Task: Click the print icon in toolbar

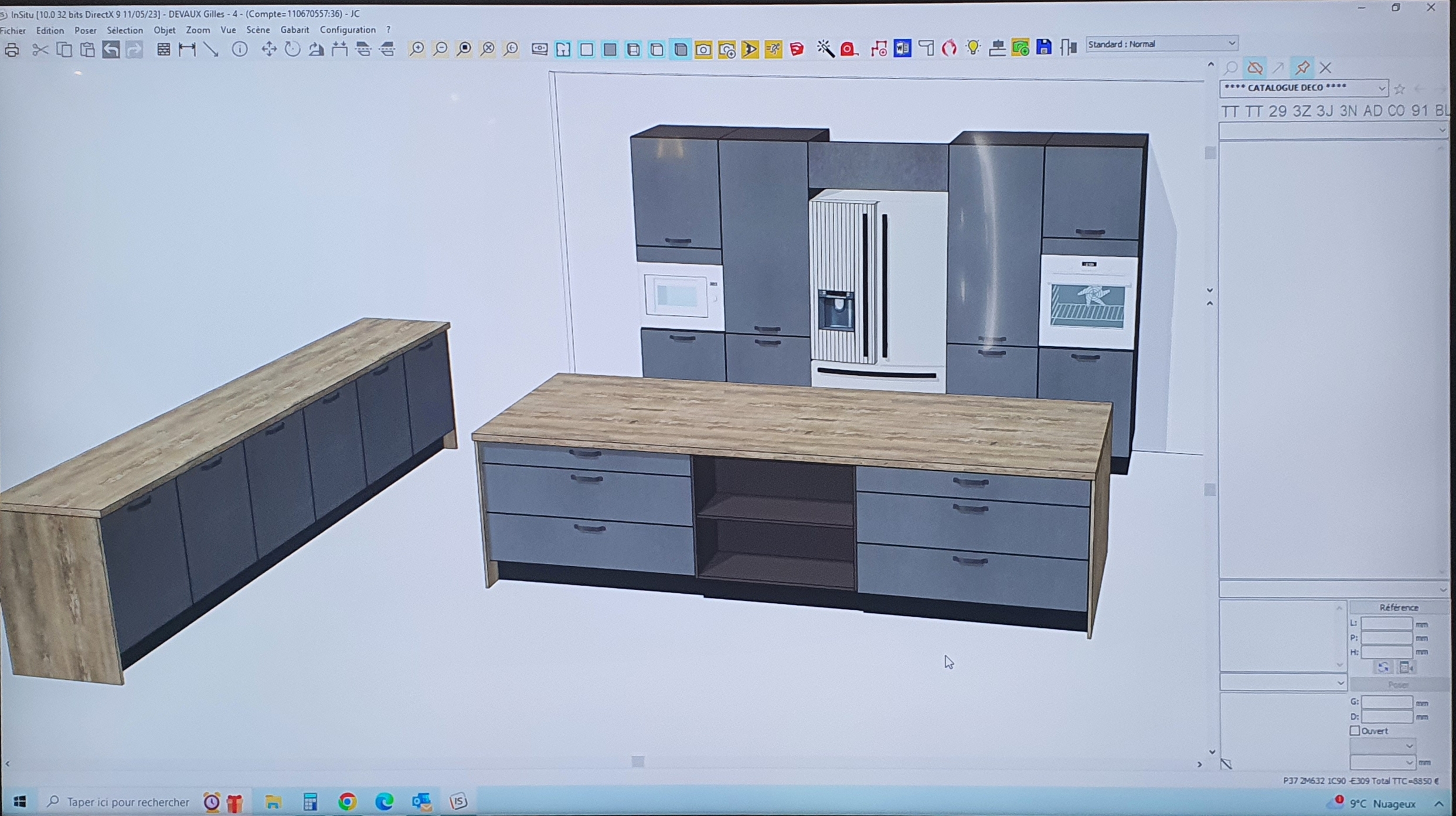Action: click(x=12, y=50)
